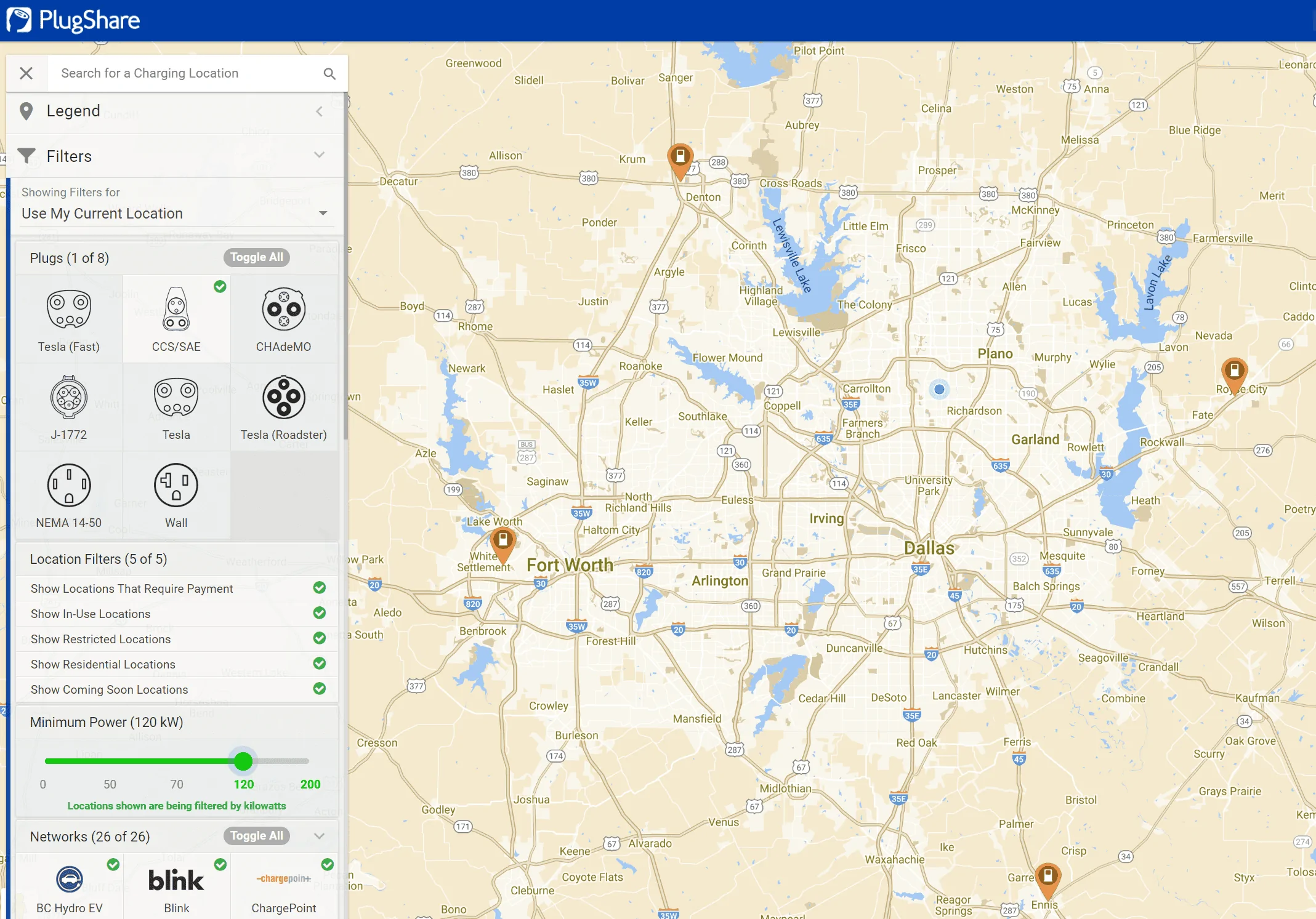Click the Filters section title
Viewport: 1316px width, 919px height.
click(69, 156)
